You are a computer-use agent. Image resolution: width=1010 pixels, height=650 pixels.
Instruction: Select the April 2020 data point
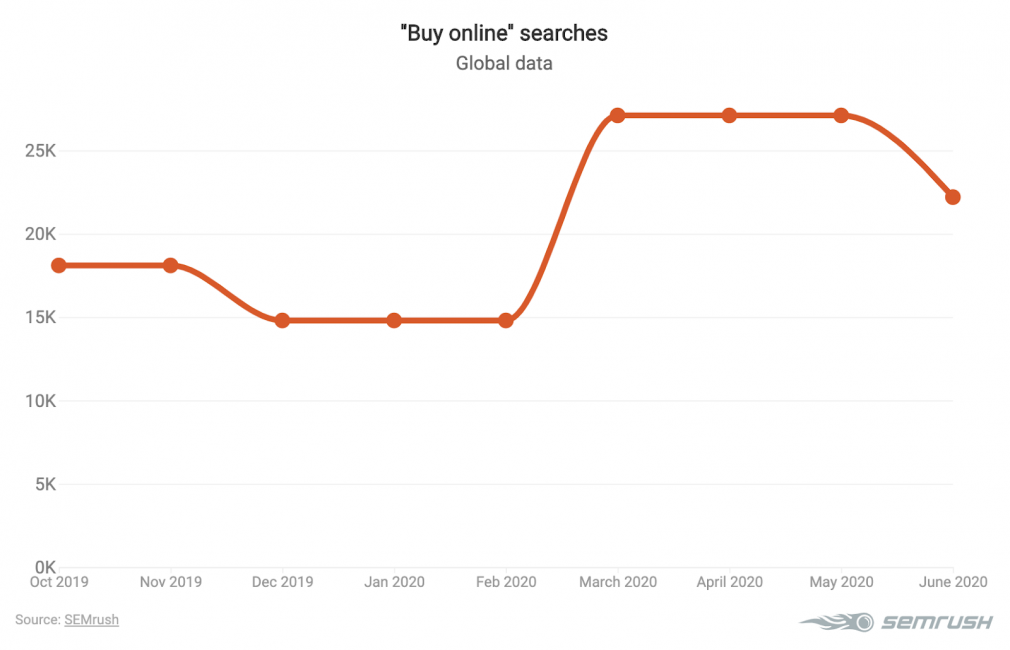pos(729,116)
